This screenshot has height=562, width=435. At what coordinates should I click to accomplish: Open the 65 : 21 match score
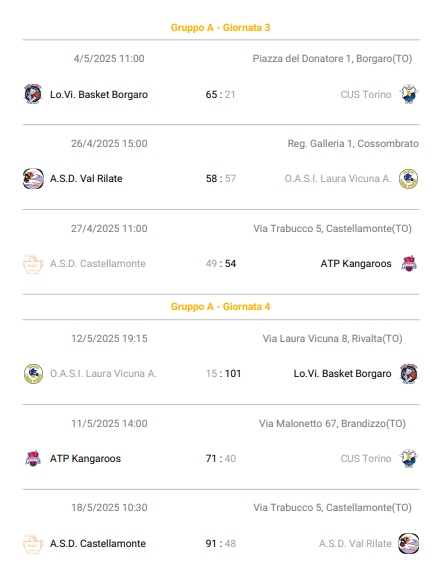(x=220, y=95)
